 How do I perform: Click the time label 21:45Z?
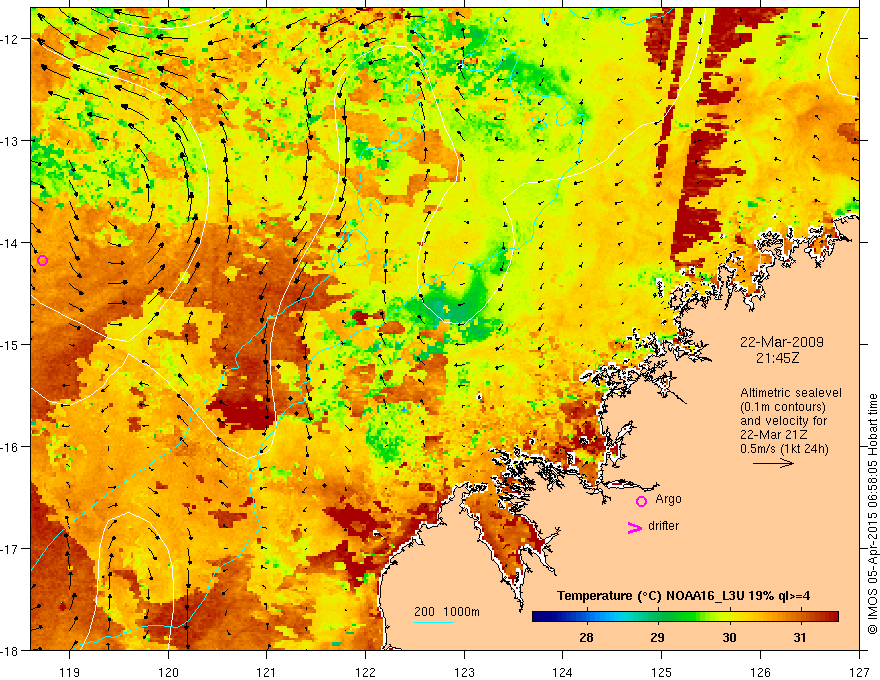777,358
